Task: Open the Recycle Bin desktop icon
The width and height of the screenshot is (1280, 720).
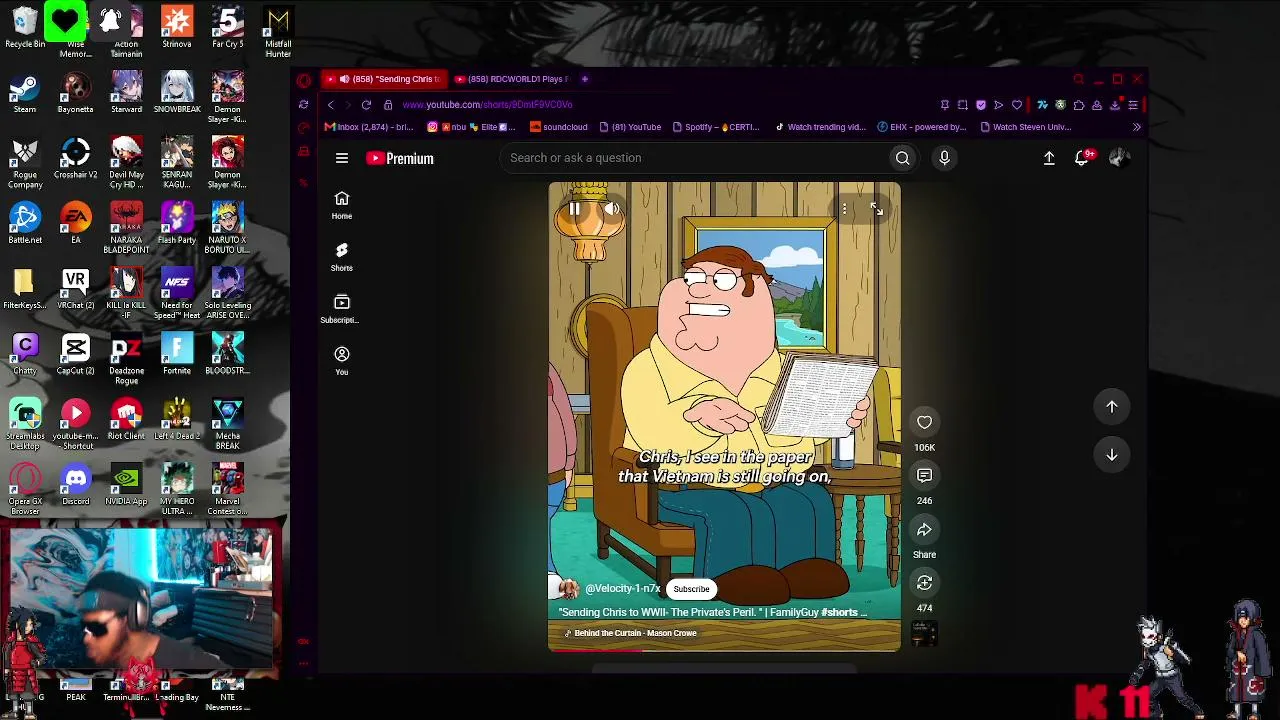Action: 25,28
